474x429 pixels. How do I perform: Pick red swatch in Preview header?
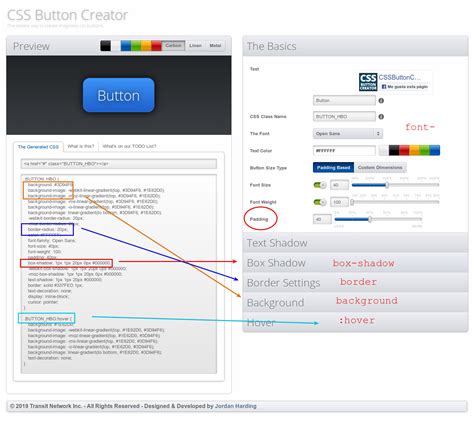coord(156,46)
